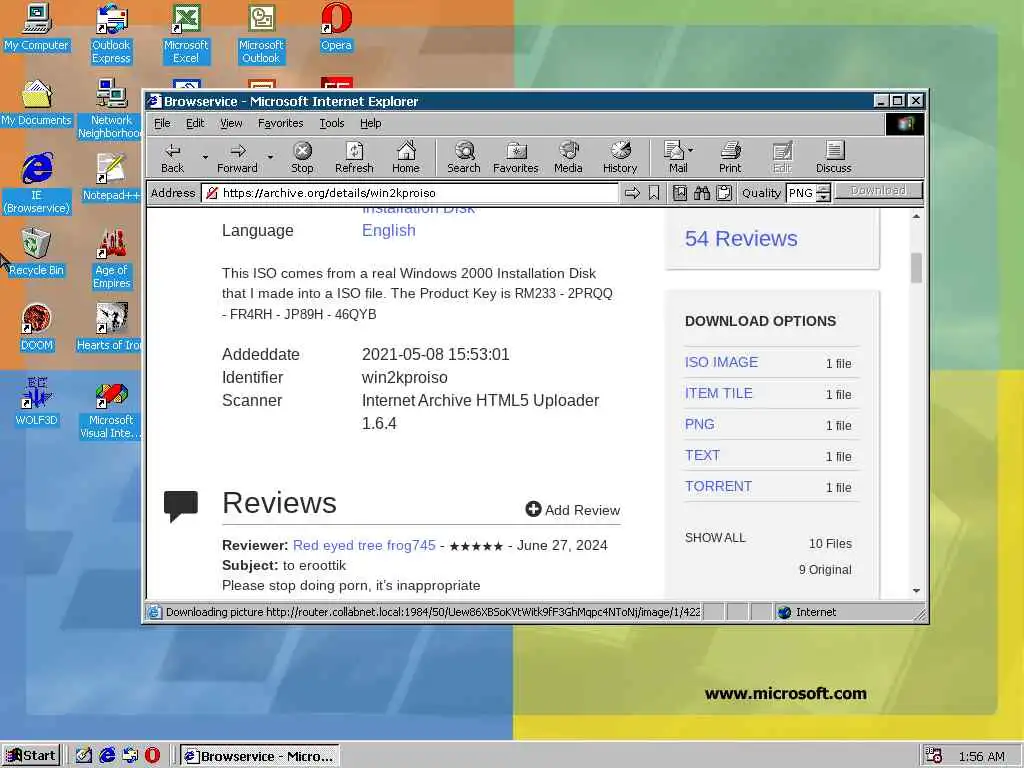The height and width of the screenshot is (768, 1024).
Task: Go to the Home page
Action: click(406, 157)
